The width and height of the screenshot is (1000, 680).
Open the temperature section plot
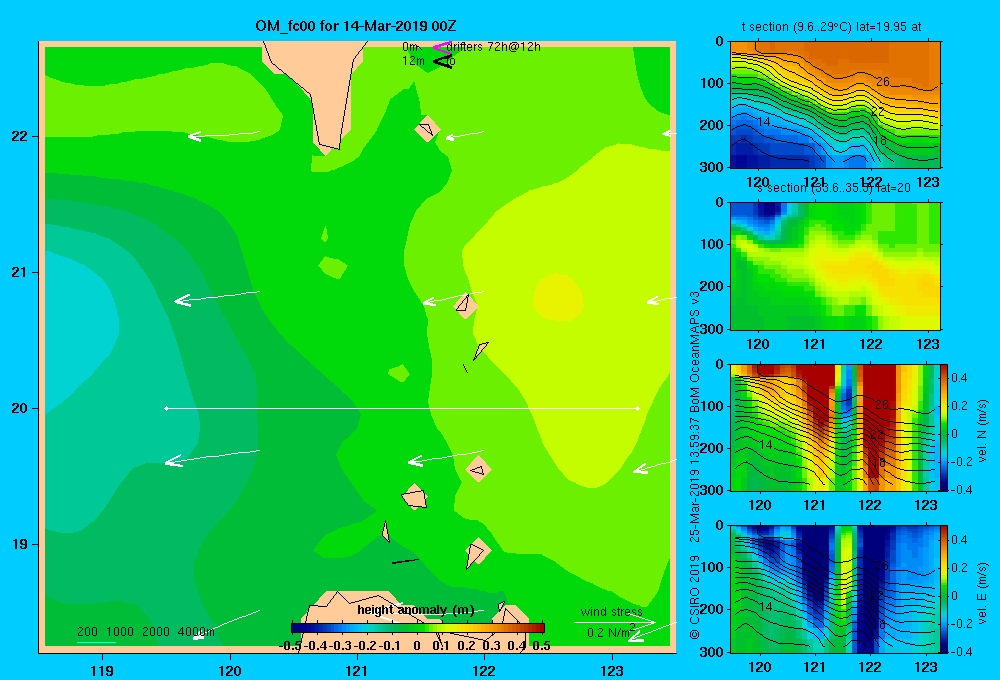point(835,105)
